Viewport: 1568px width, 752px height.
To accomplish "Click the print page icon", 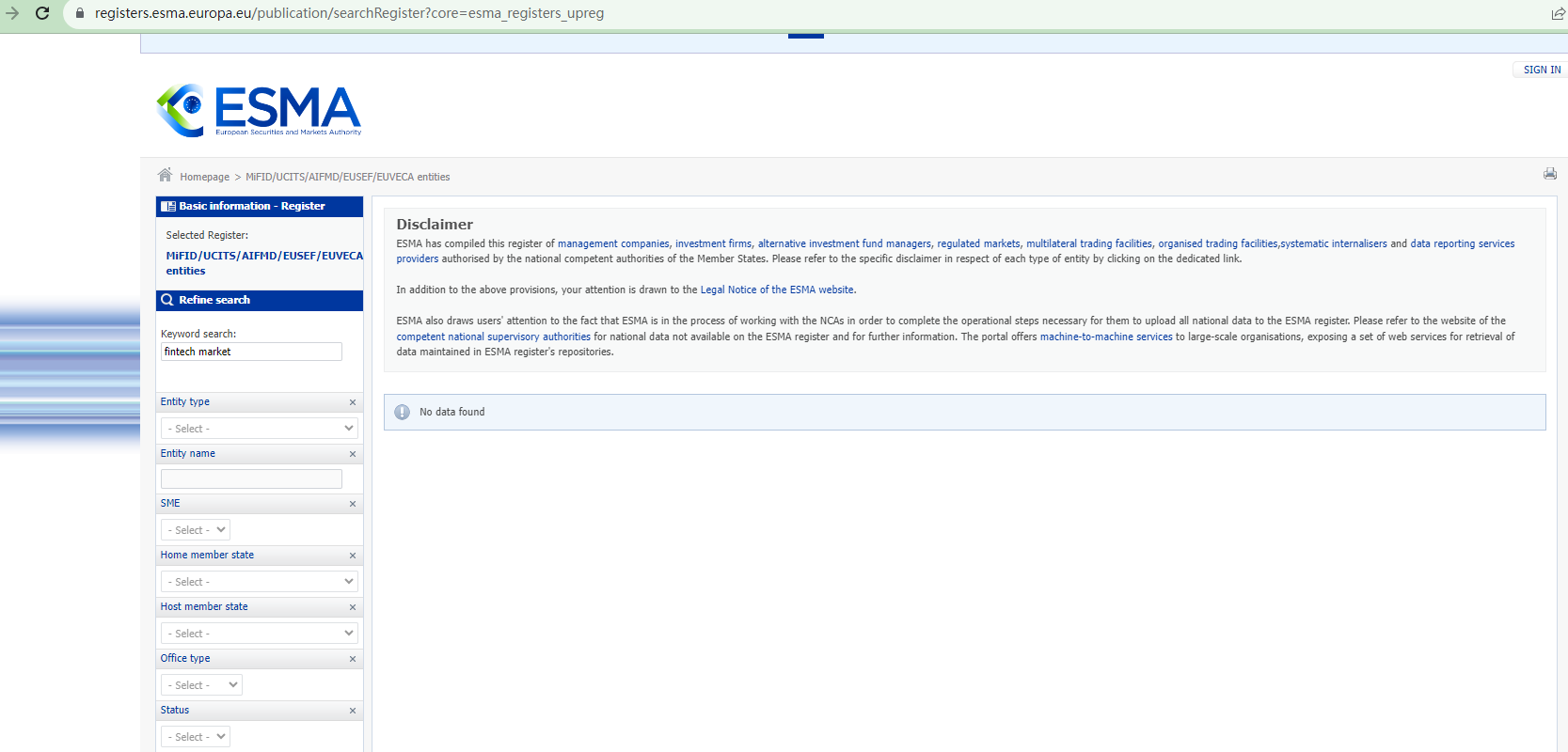I will (1550, 174).
